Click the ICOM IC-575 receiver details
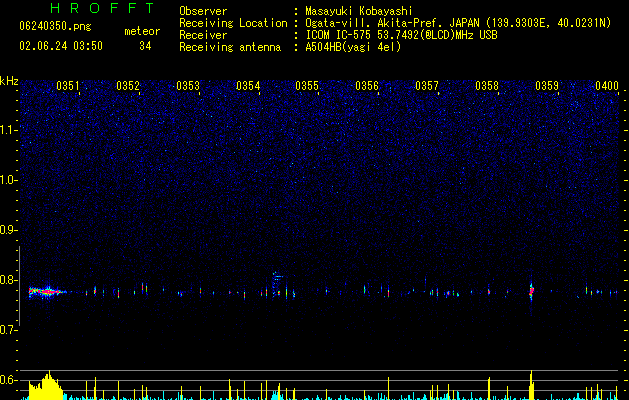 point(402,35)
